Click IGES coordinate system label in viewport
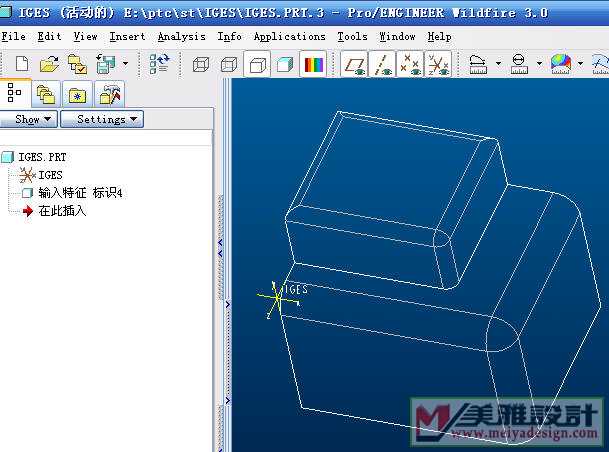This screenshot has width=609, height=452. point(296,289)
